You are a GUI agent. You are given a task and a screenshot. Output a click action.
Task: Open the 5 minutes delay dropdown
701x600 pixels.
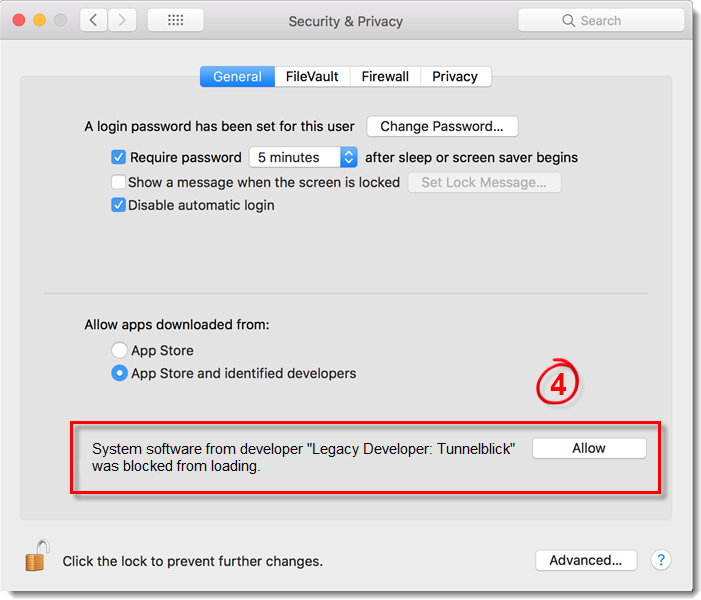303,157
